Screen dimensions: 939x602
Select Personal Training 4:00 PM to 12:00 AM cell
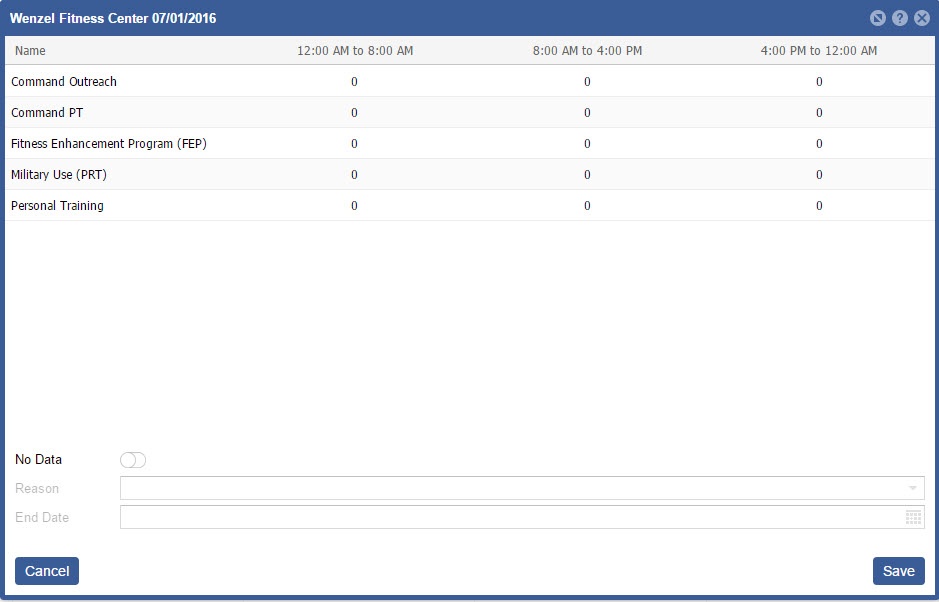819,206
